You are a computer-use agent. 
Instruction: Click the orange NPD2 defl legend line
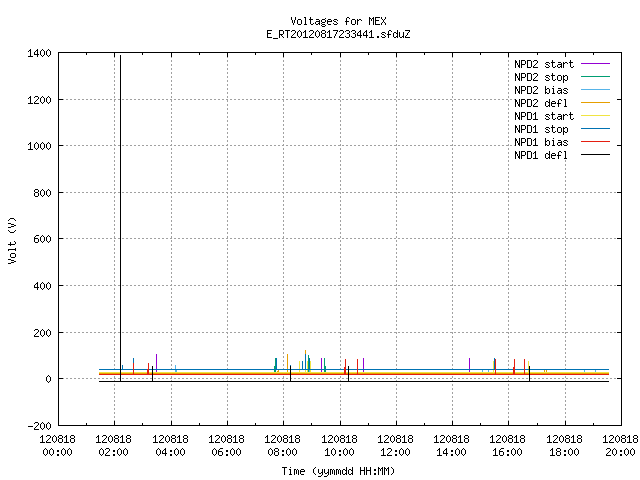click(595, 103)
